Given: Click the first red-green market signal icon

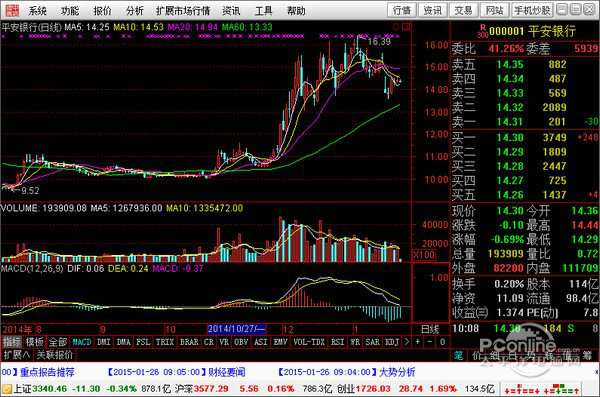Looking at the screenshot, I should pos(522,389).
